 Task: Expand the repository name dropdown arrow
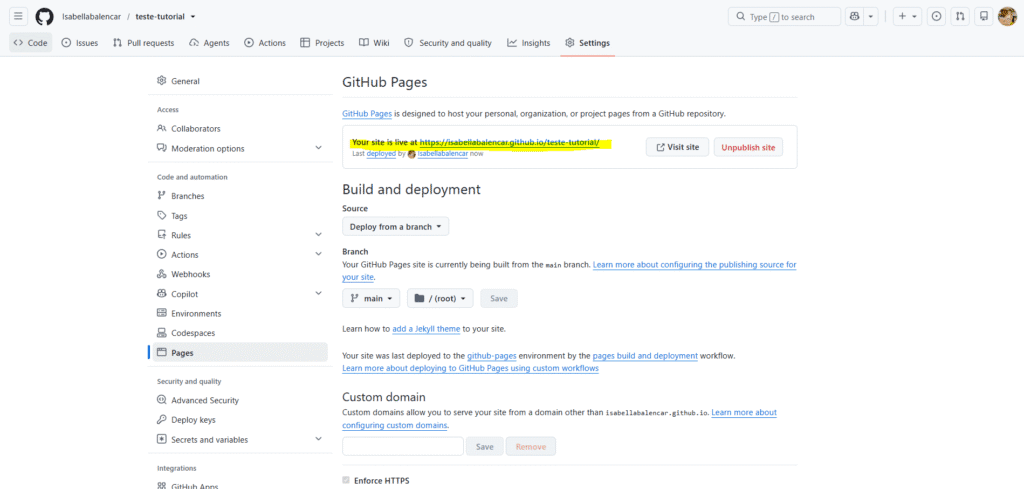click(193, 16)
